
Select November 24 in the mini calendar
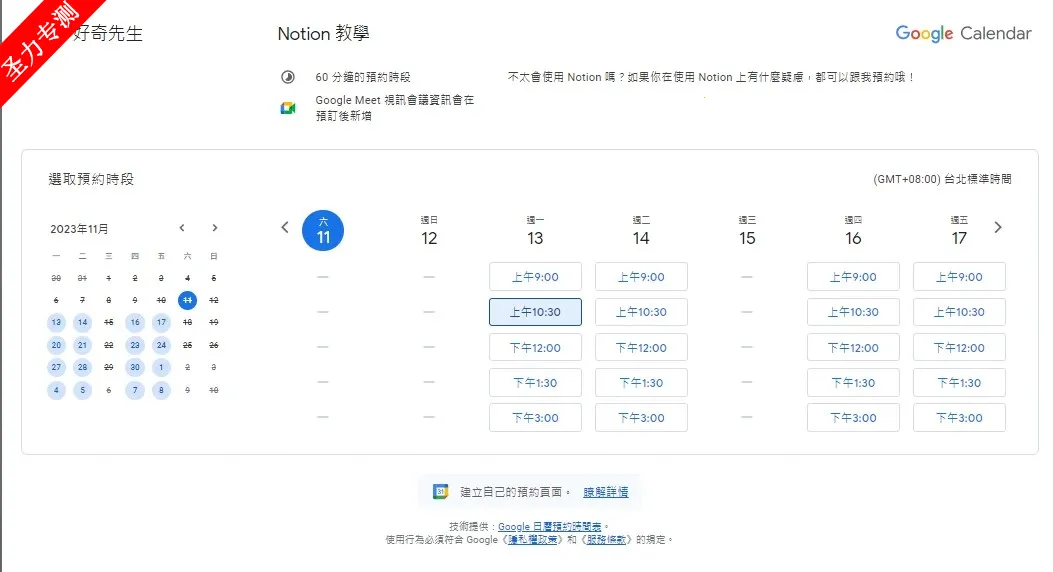(x=161, y=345)
